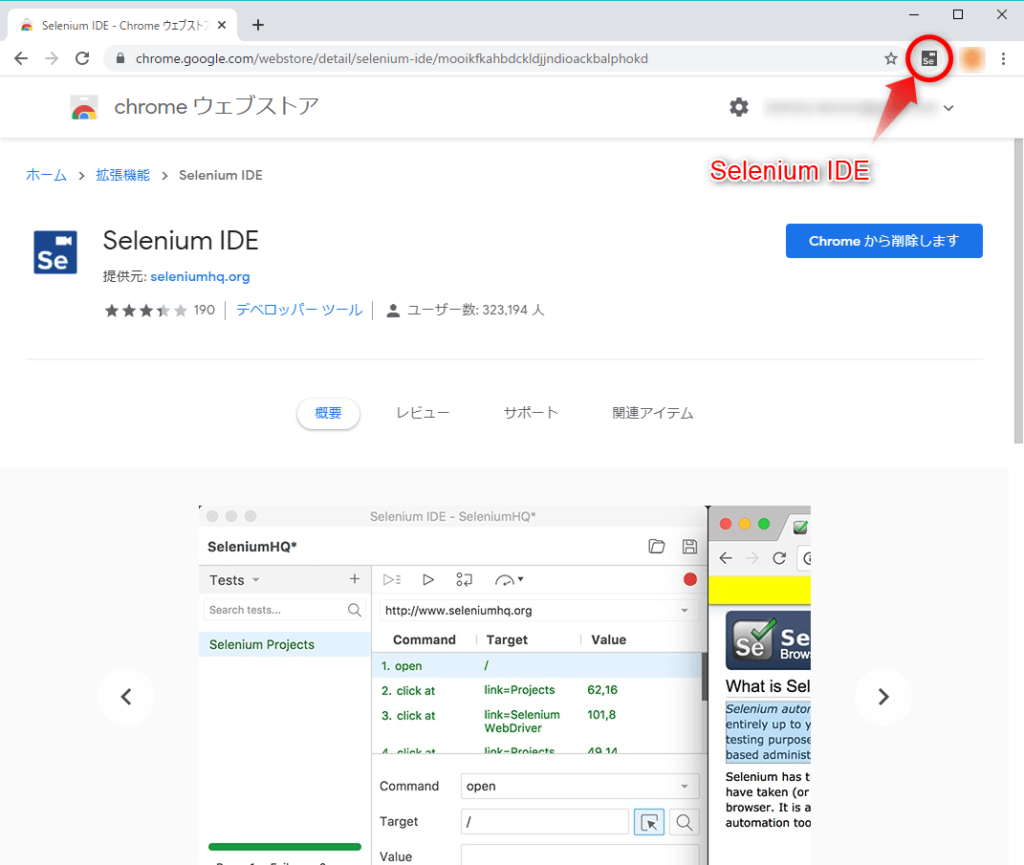Expand the account dropdown chevron
The width and height of the screenshot is (1024, 865).
(x=948, y=108)
